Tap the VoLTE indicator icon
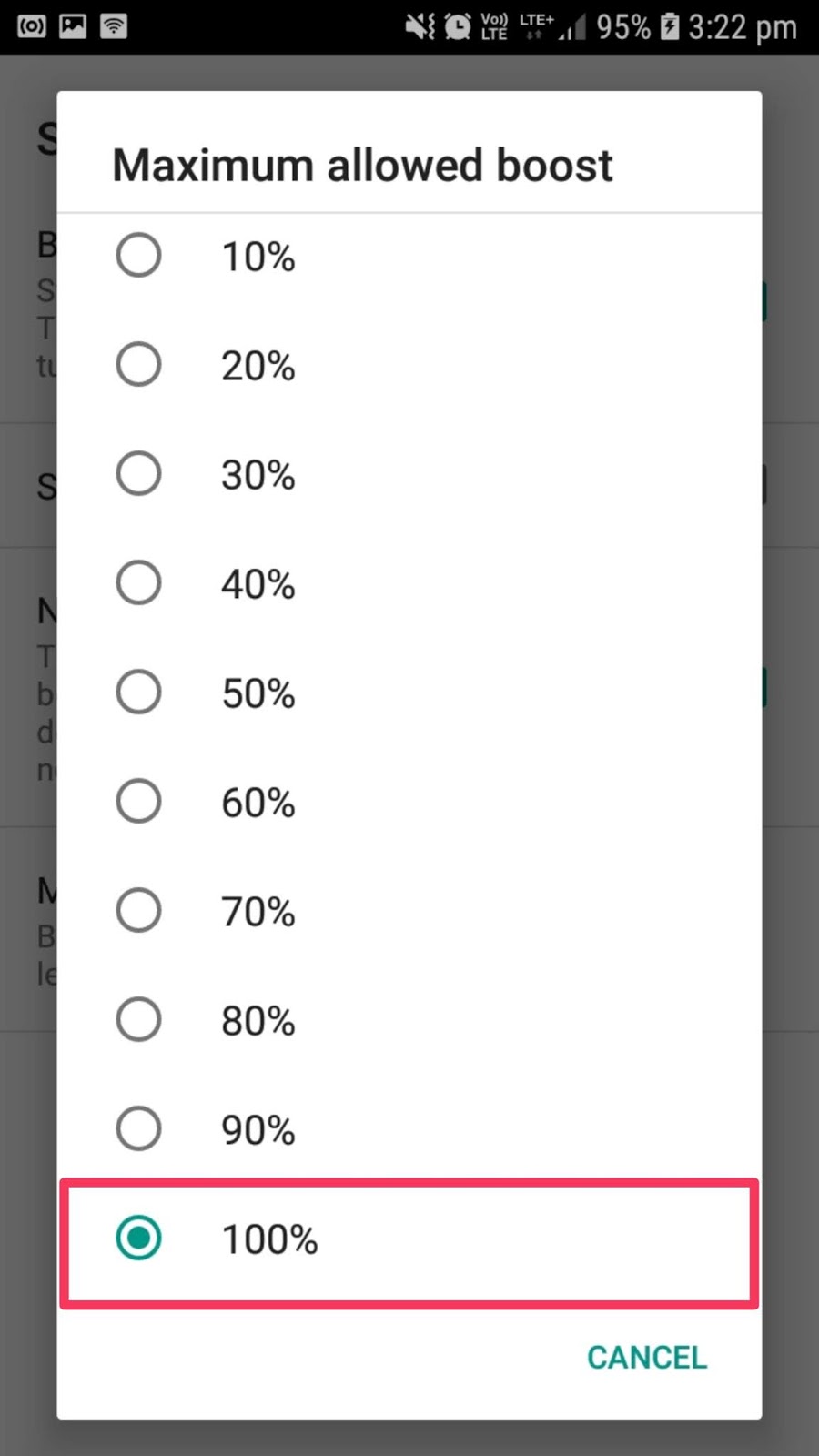 pyautogui.click(x=494, y=26)
